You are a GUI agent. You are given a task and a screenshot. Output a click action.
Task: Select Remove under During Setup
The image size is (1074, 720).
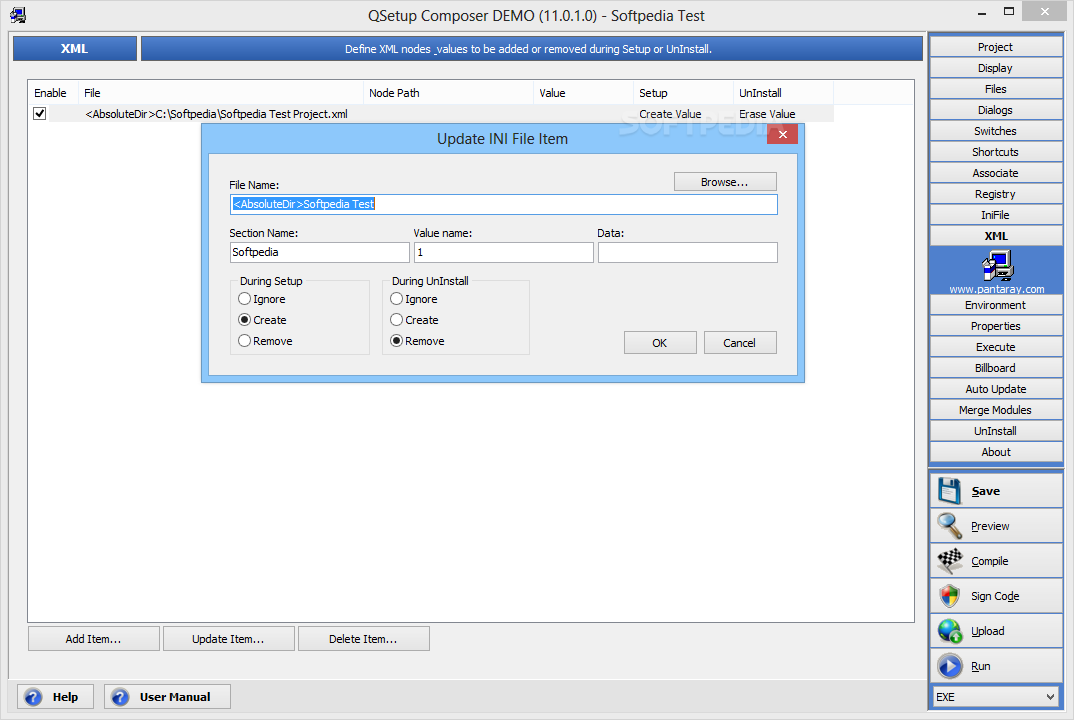point(244,340)
